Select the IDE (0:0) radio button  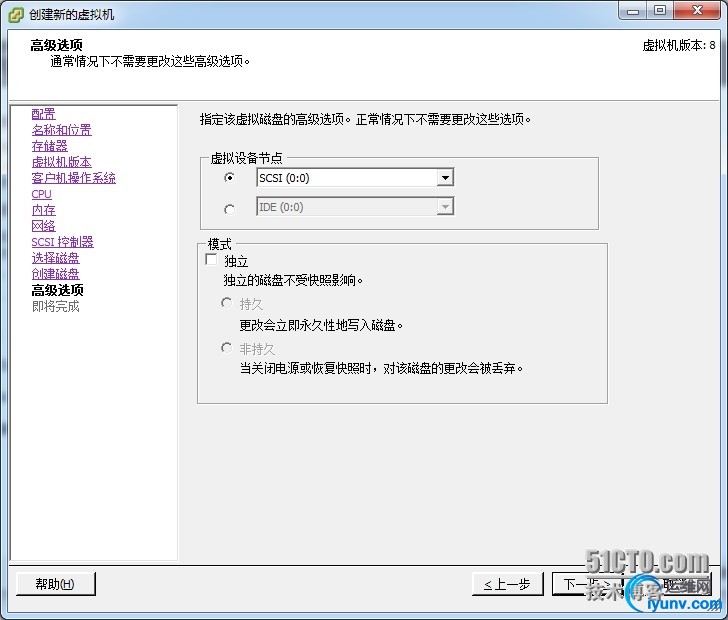coord(229,209)
